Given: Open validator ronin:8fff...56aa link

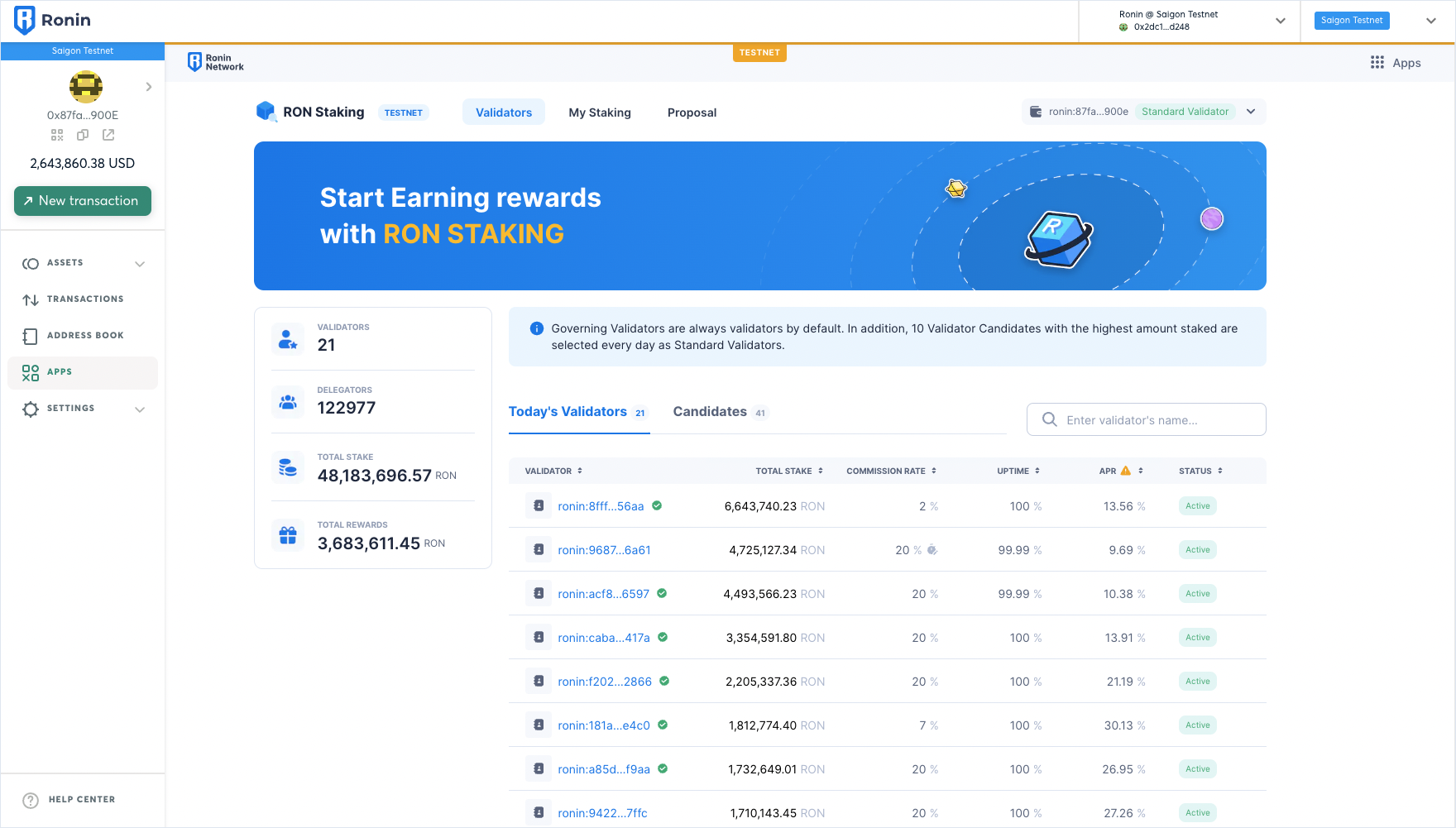Looking at the screenshot, I should point(601,506).
